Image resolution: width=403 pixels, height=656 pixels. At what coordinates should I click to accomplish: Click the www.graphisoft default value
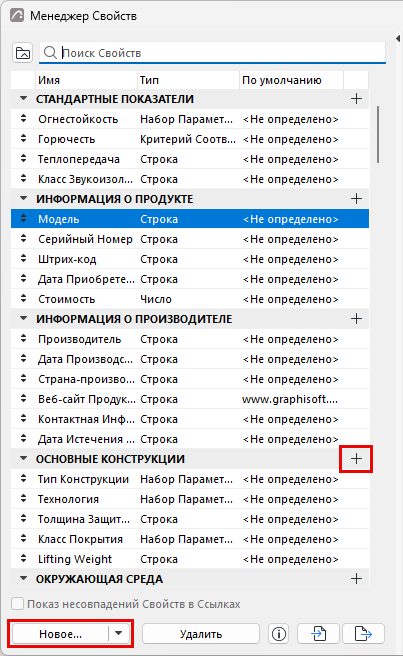tap(290, 399)
